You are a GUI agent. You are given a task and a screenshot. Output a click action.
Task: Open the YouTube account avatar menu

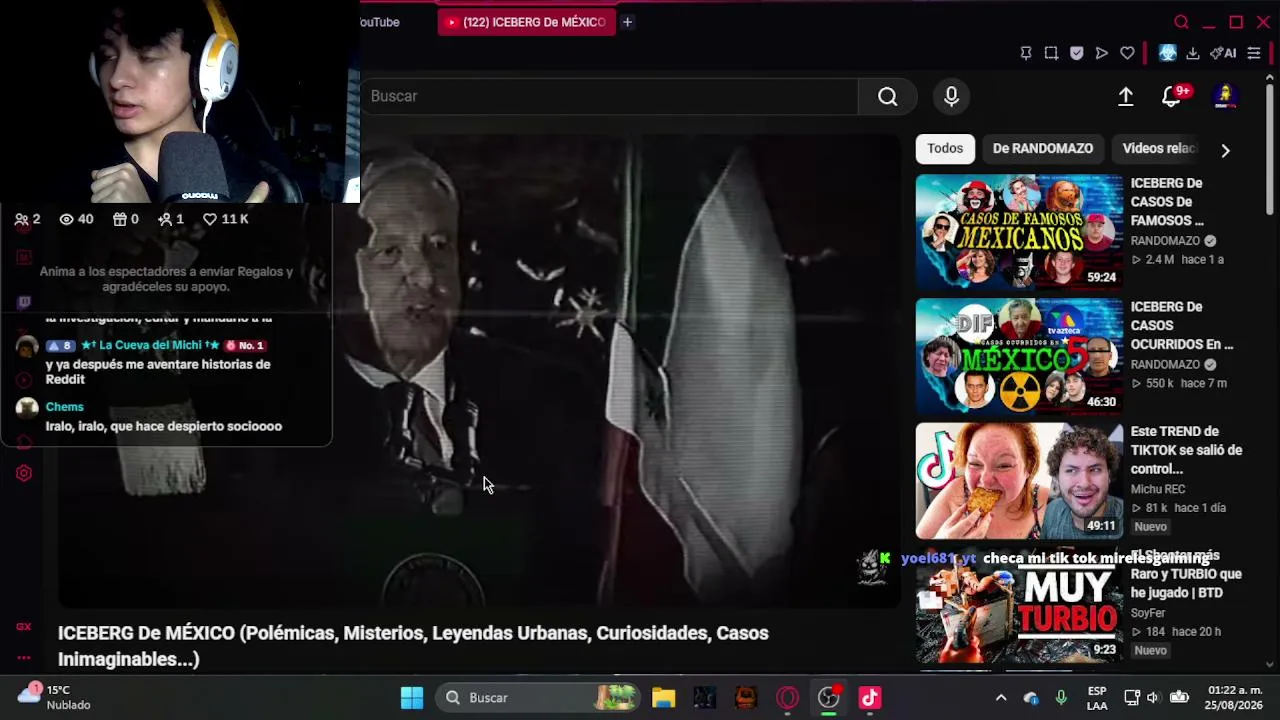click(x=1225, y=96)
